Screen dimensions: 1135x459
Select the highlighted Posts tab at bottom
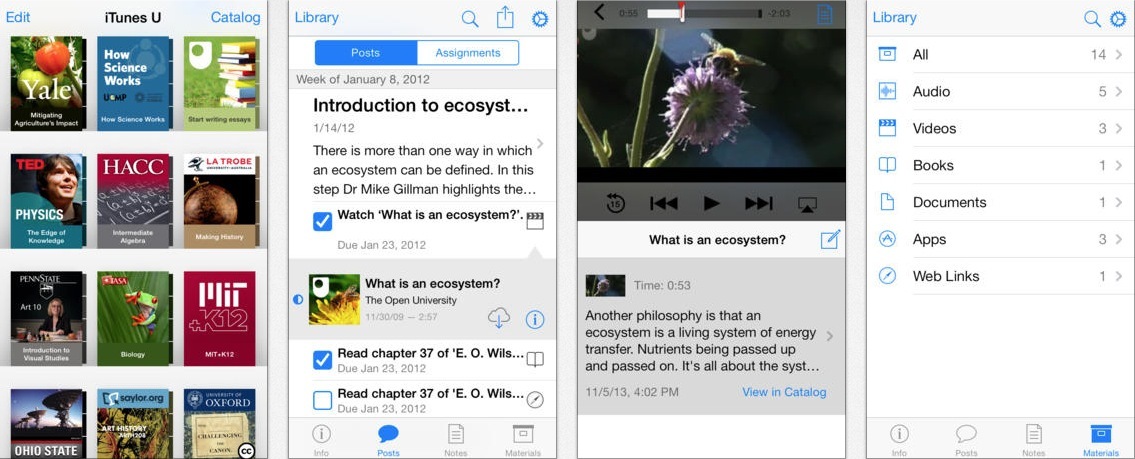click(388, 439)
